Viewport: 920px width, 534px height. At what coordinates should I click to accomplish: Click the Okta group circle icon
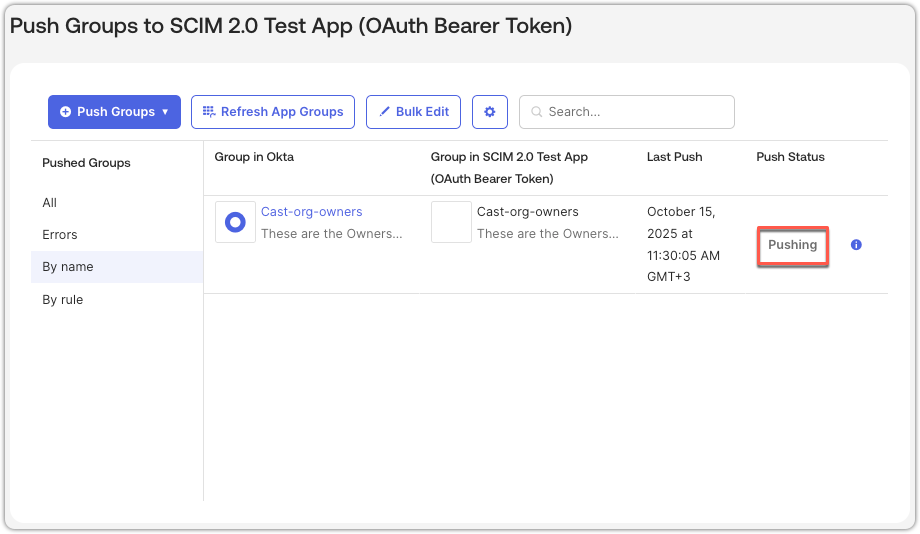[x=235, y=222]
